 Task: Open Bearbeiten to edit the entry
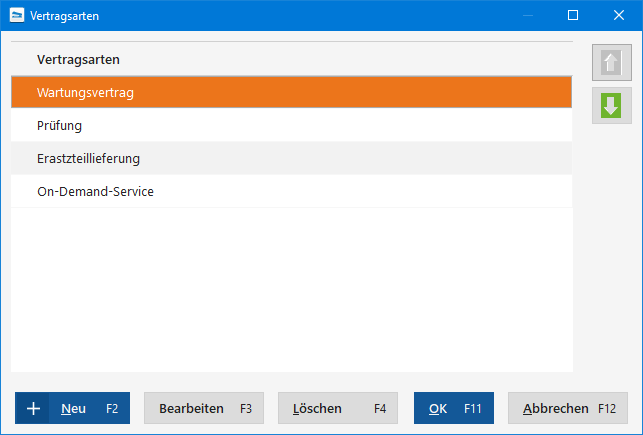point(204,408)
